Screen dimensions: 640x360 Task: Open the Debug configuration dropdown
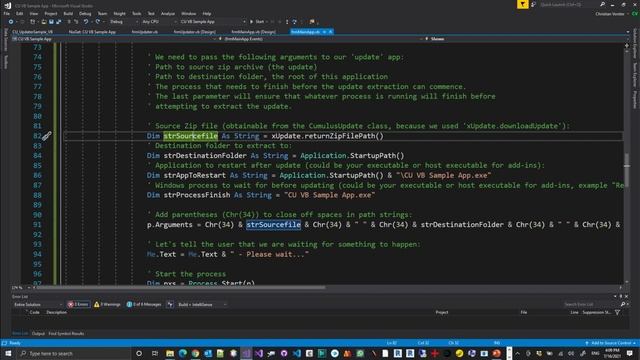[x=123, y=22]
